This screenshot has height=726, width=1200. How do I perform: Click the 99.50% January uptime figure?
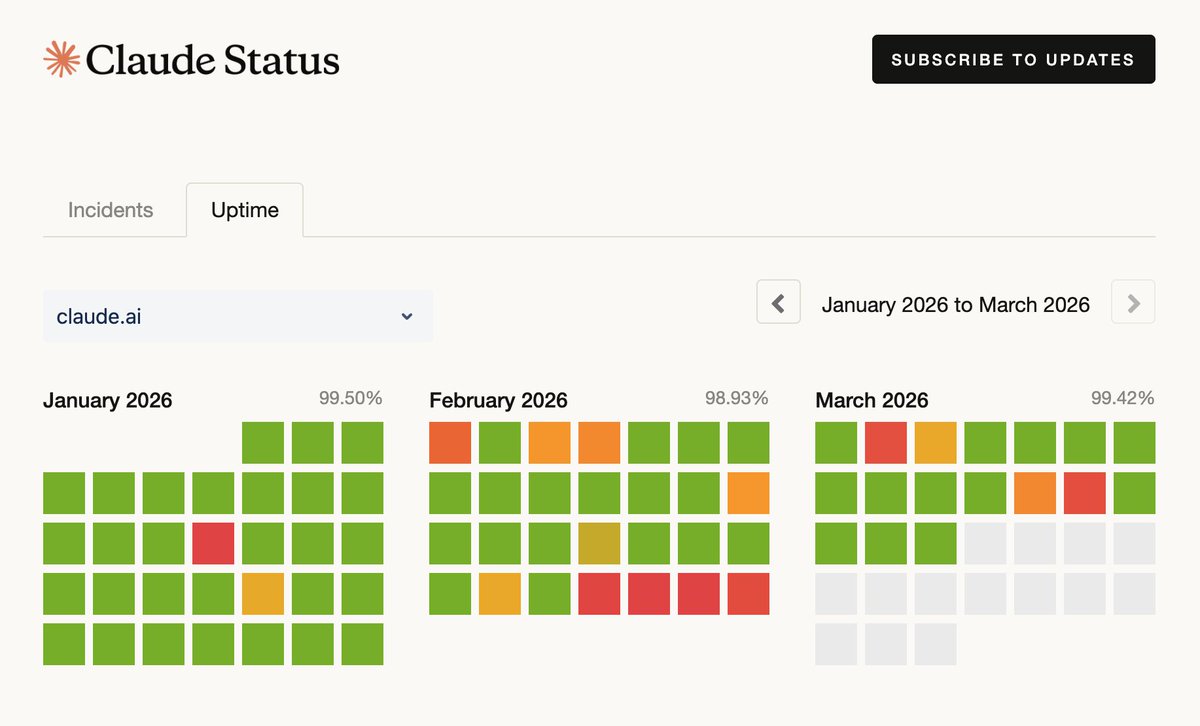click(351, 398)
